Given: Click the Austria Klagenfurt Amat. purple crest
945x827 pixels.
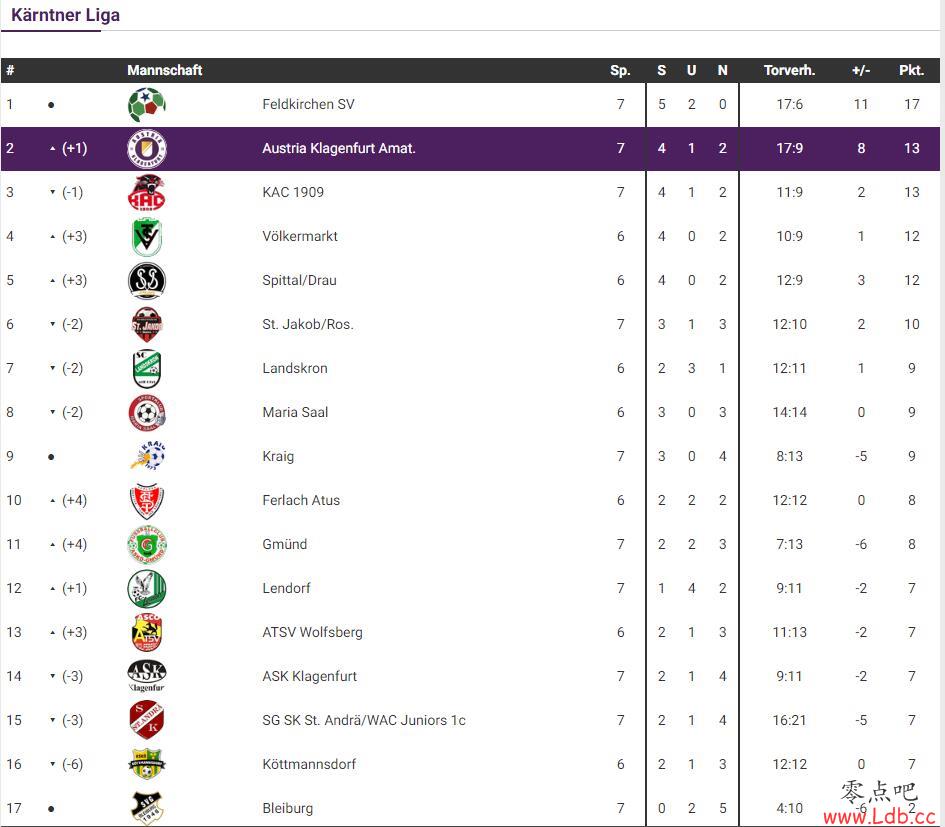Looking at the screenshot, I should click(146, 149).
